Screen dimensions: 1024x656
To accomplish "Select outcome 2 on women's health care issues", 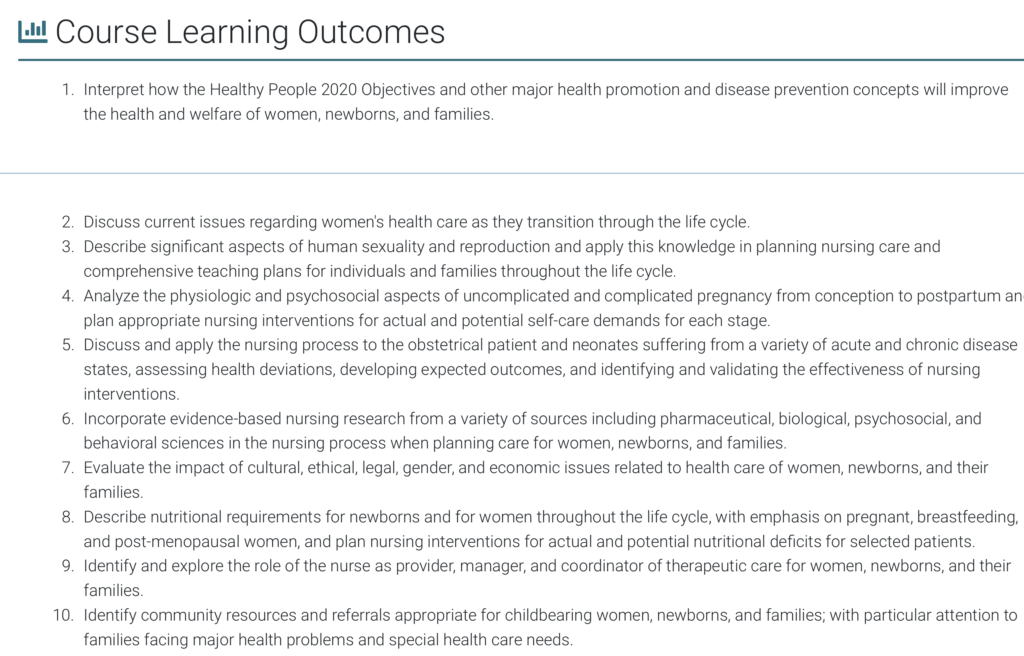I will pyautogui.click(x=416, y=222).
